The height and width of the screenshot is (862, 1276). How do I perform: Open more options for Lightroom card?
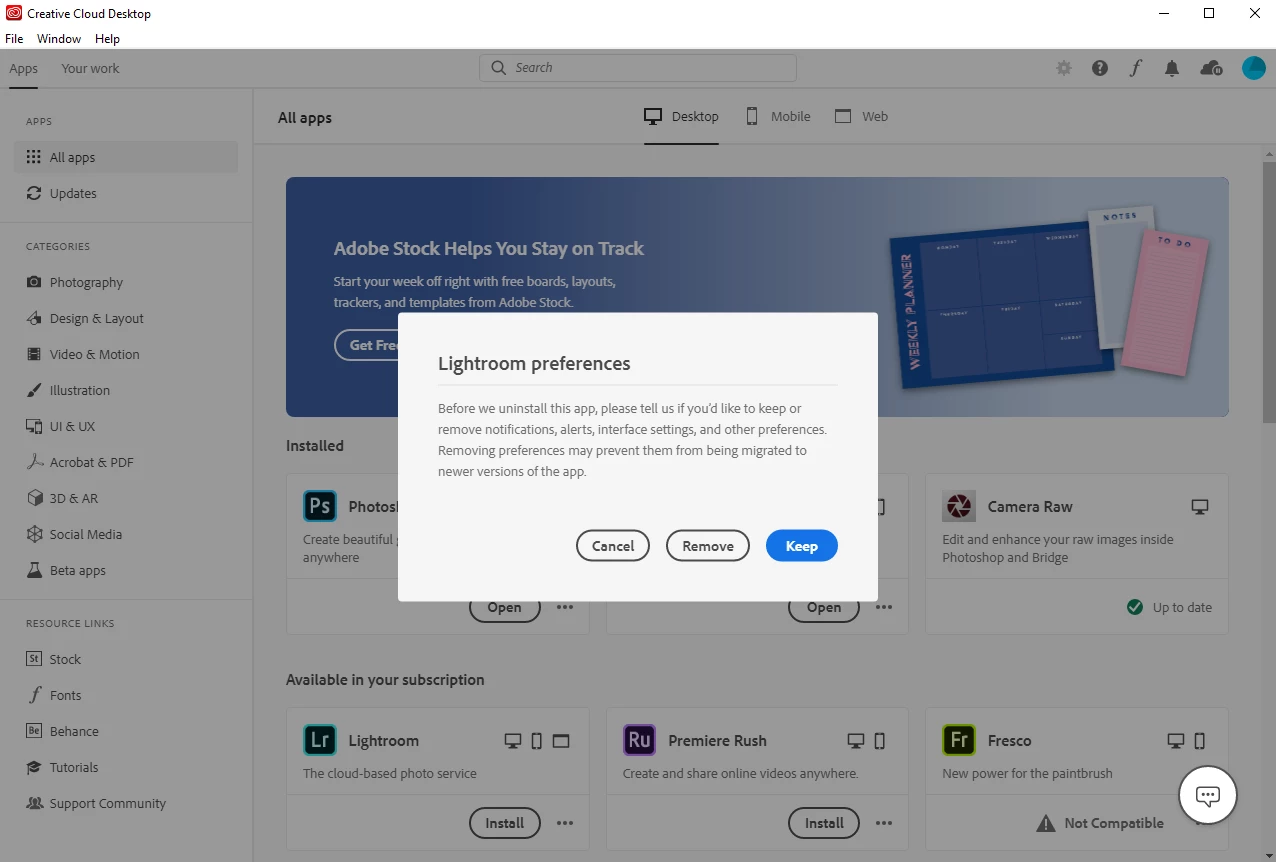pos(565,823)
